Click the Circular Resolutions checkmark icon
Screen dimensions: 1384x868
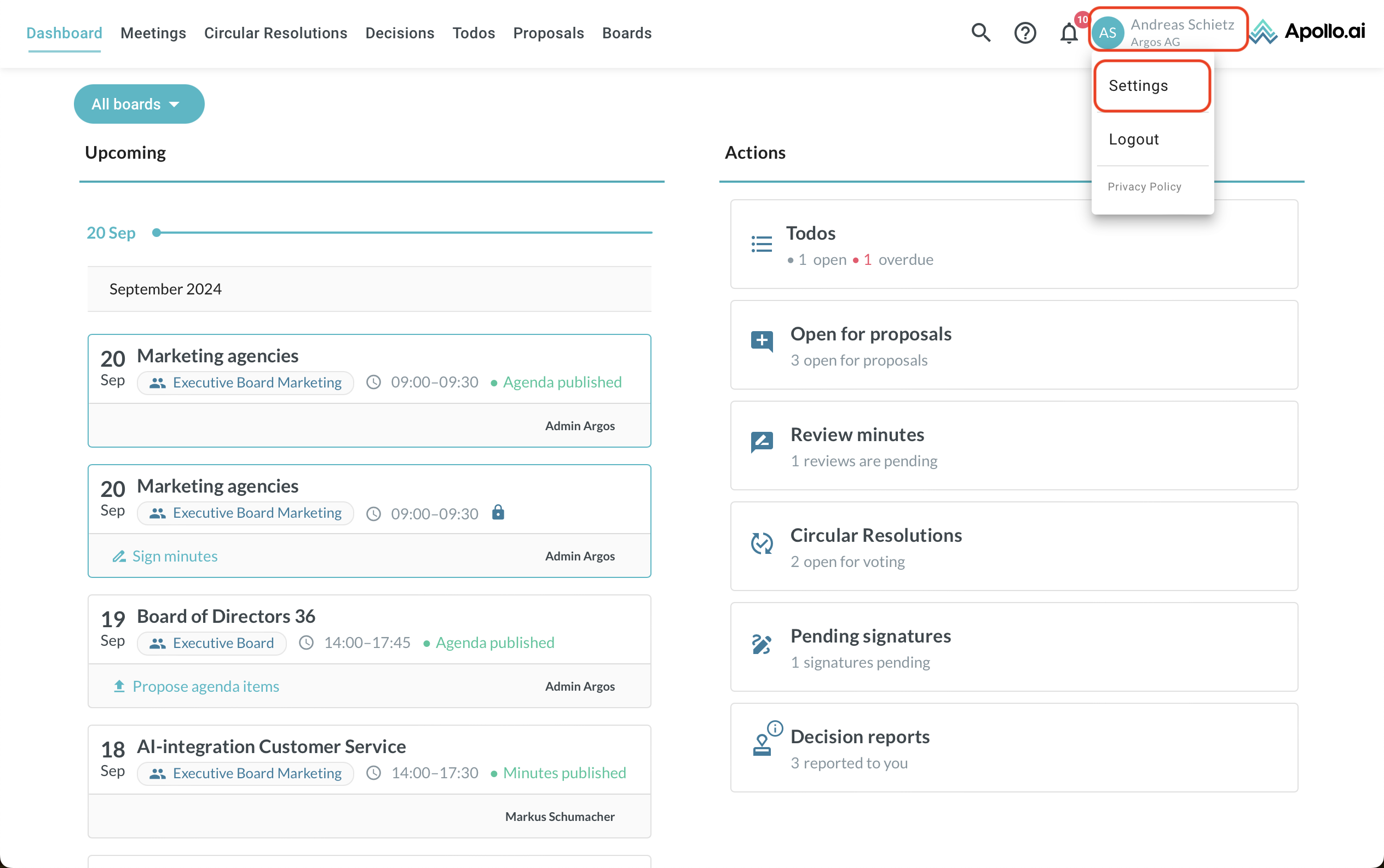pos(762,542)
